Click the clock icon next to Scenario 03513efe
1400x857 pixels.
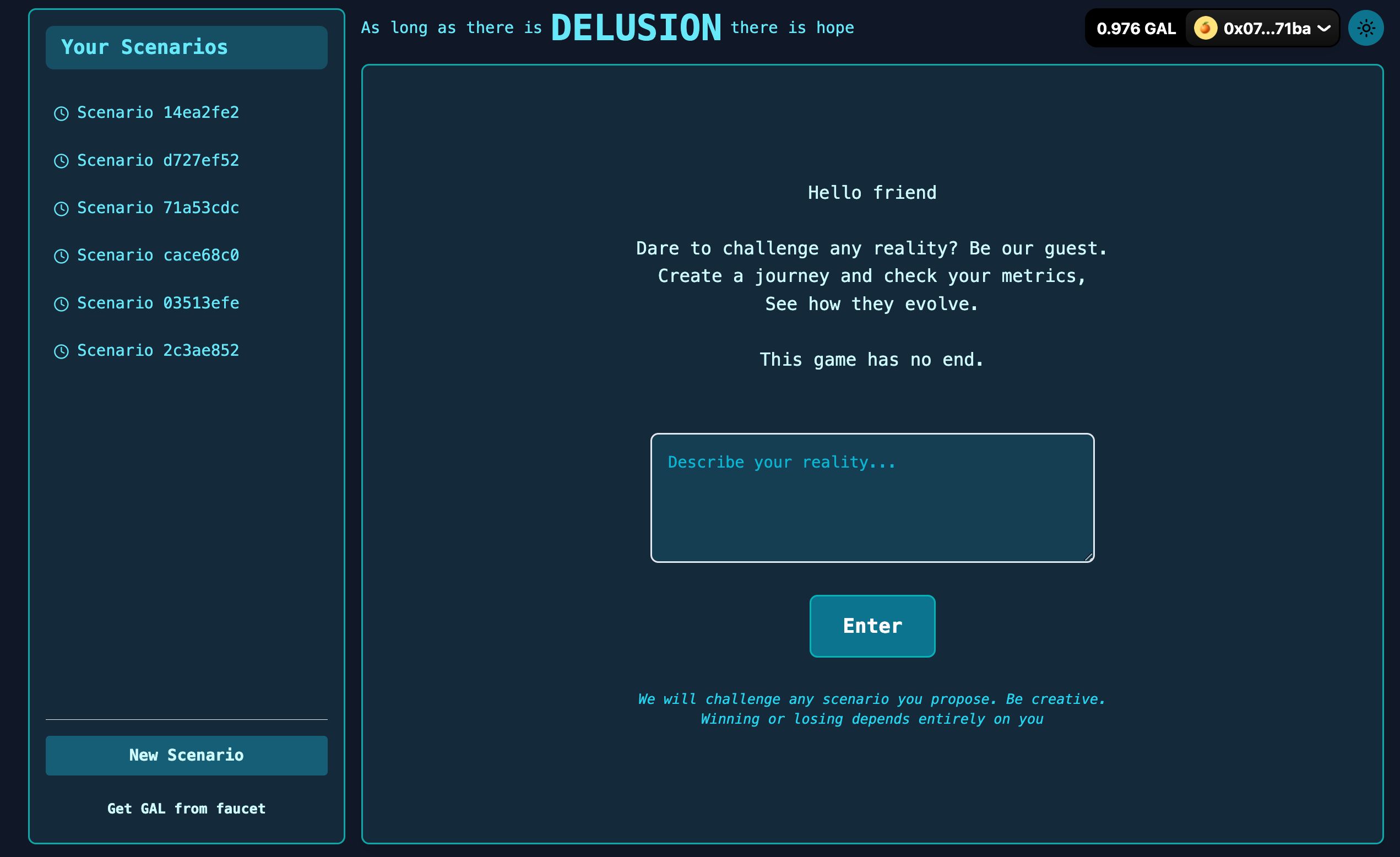point(62,303)
